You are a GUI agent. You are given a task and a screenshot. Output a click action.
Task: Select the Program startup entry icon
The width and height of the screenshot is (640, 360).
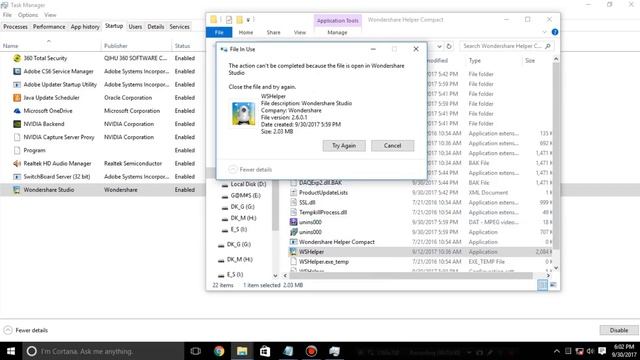(x=17, y=150)
